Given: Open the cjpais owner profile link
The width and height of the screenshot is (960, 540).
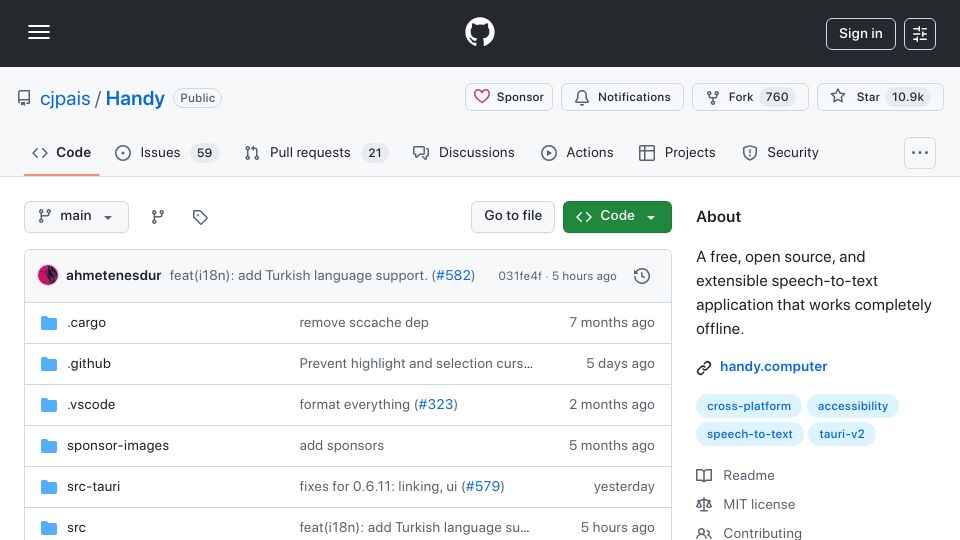Looking at the screenshot, I should (65, 98).
